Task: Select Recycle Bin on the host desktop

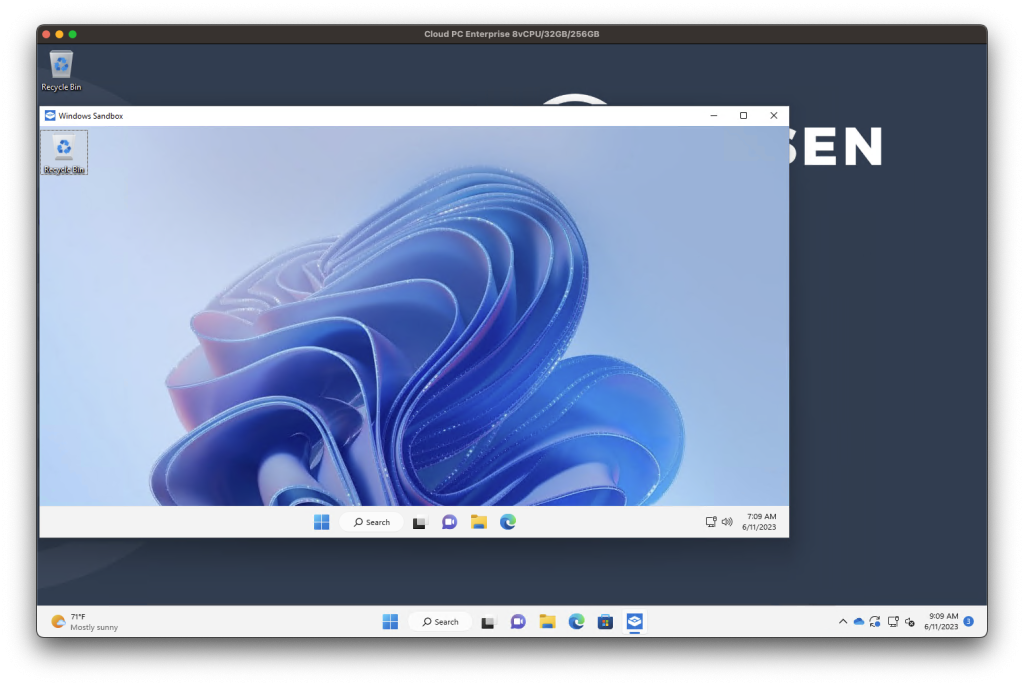Action: pos(61,71)
